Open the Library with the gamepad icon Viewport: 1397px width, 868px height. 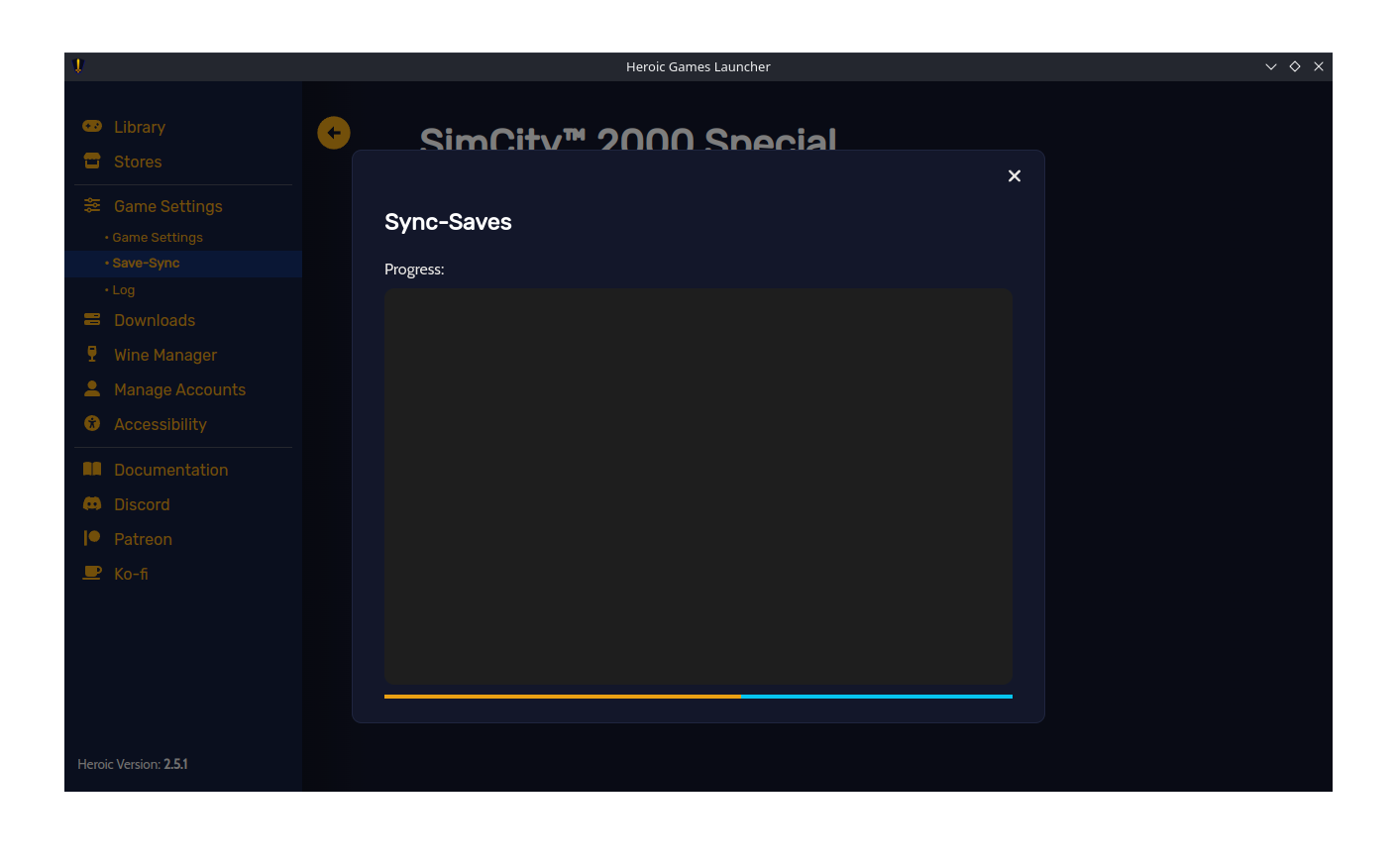pyautogui.click(x=92, y=126)
